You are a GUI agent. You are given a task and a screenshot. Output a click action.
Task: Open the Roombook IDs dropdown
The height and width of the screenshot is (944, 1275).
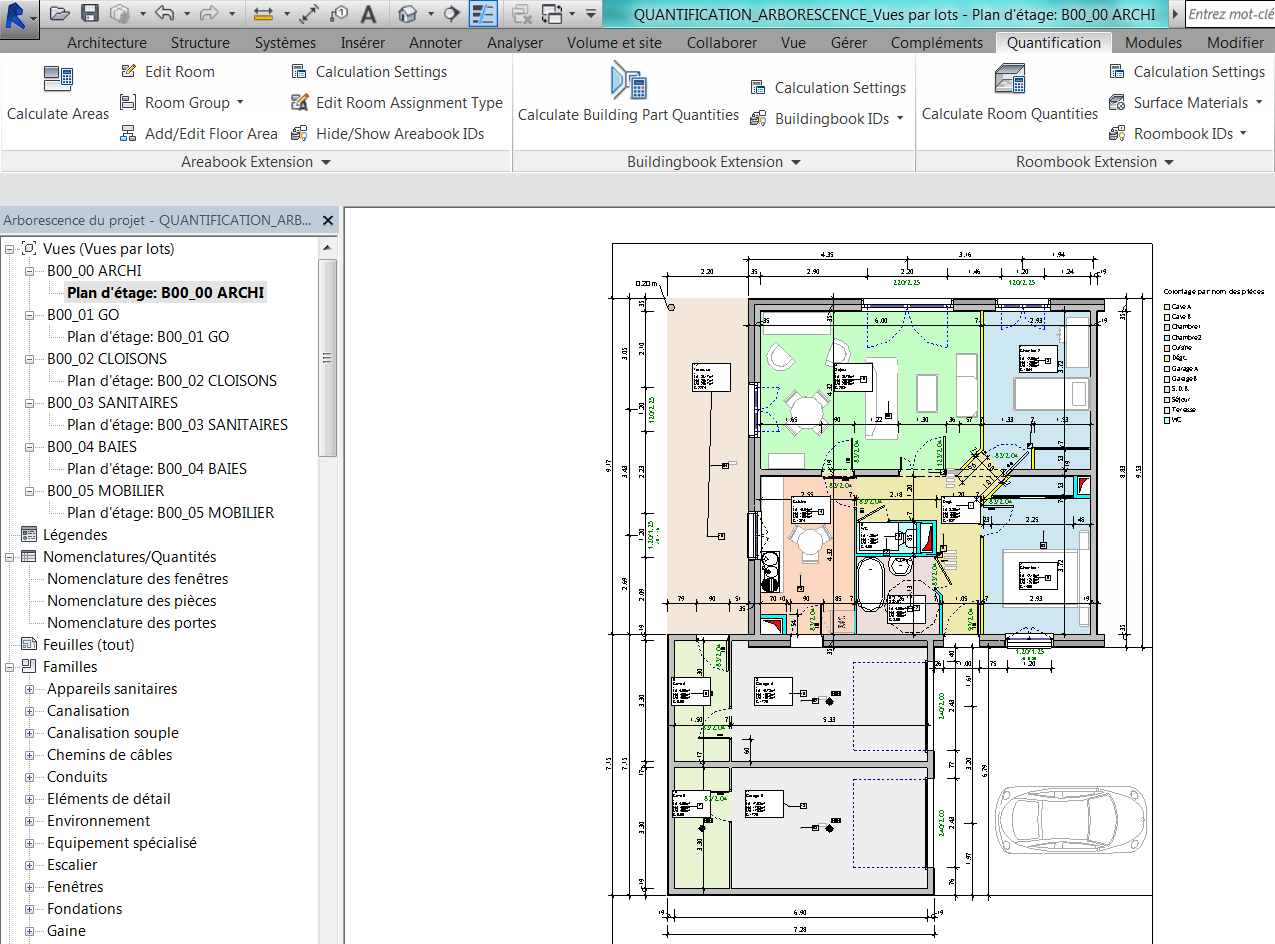tap(1178, 134)
